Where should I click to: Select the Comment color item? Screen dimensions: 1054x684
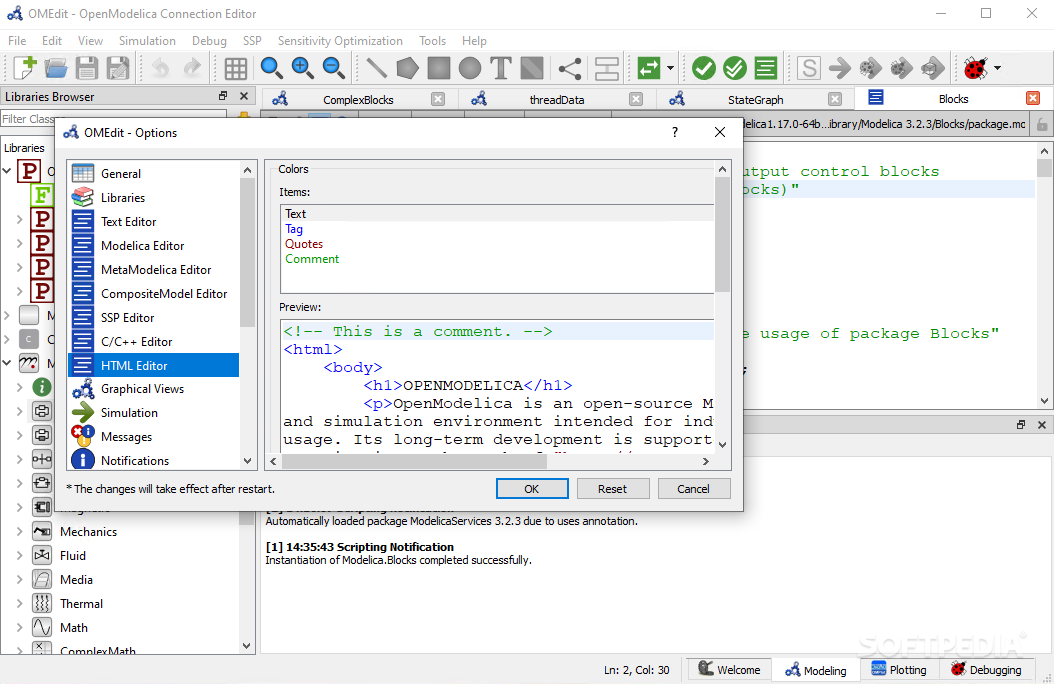312,259
